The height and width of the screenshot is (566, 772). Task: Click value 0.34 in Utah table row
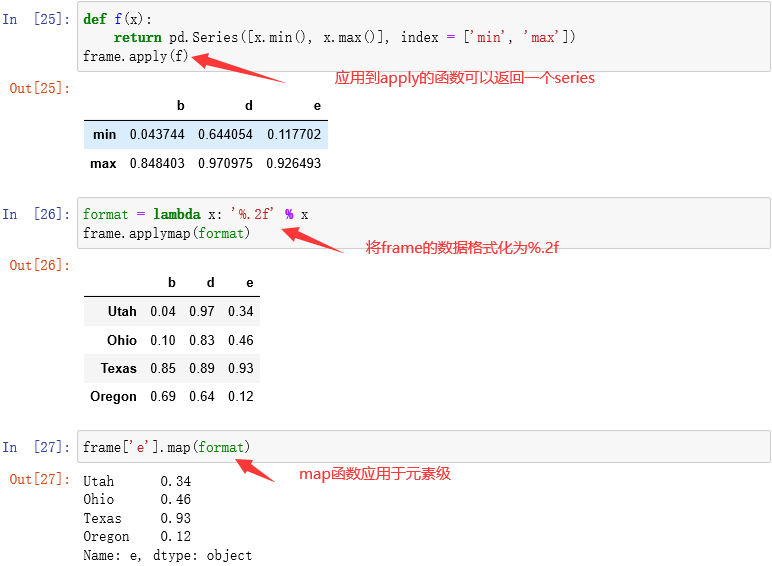tap(241, 312)
